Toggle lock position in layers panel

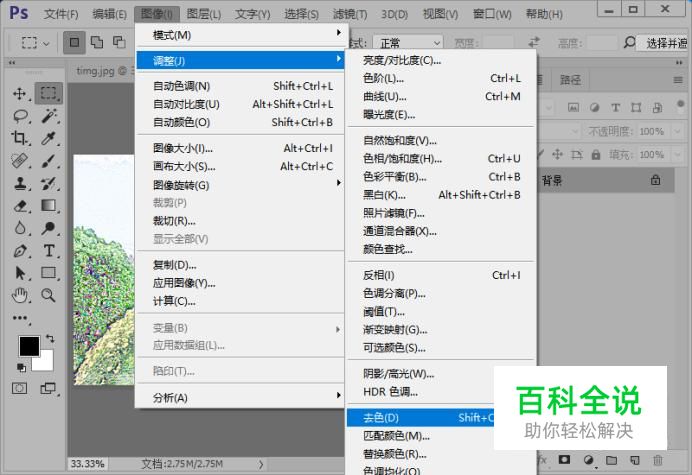click(x=557, y=155)
